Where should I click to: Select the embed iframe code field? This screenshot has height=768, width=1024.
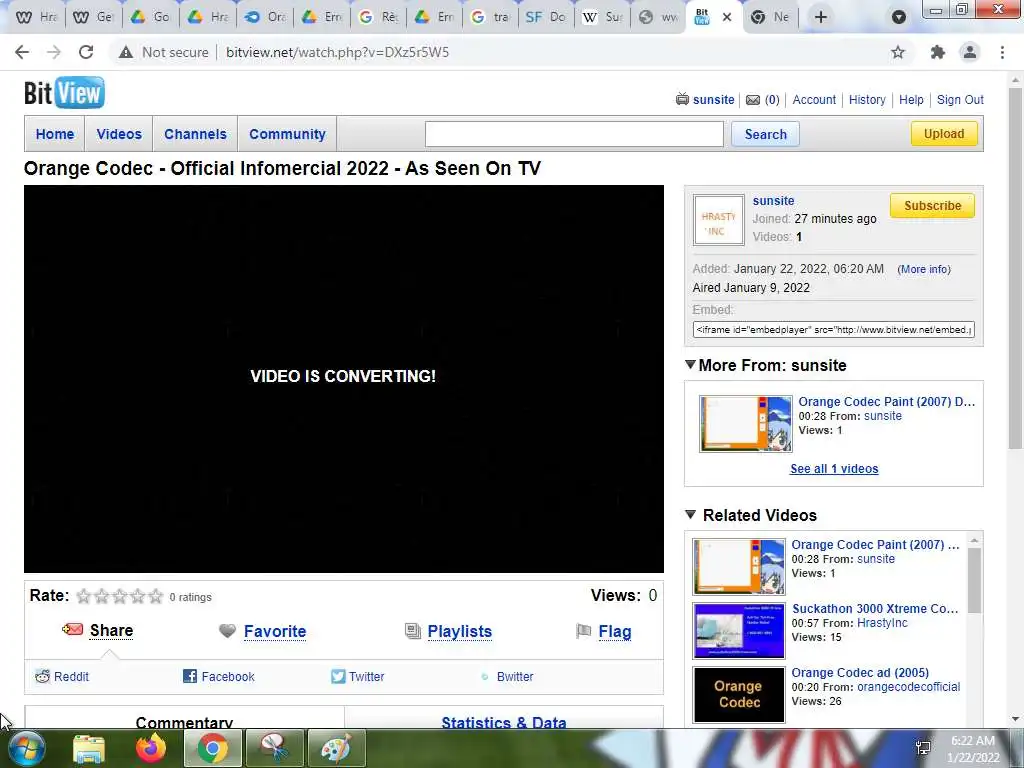point(834,330)
